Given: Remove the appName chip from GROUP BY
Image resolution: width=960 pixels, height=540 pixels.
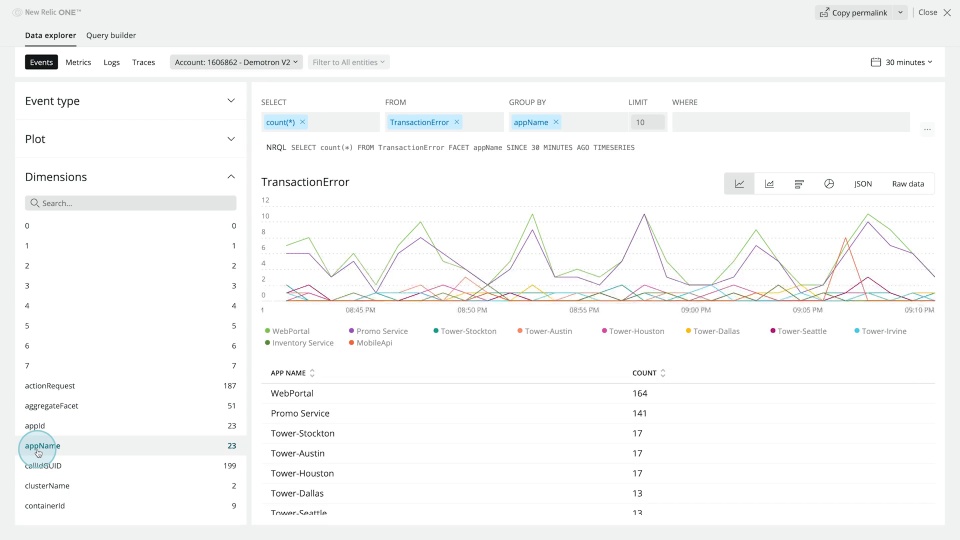Looking at the screenshot, I should click(x=556, y=122).
